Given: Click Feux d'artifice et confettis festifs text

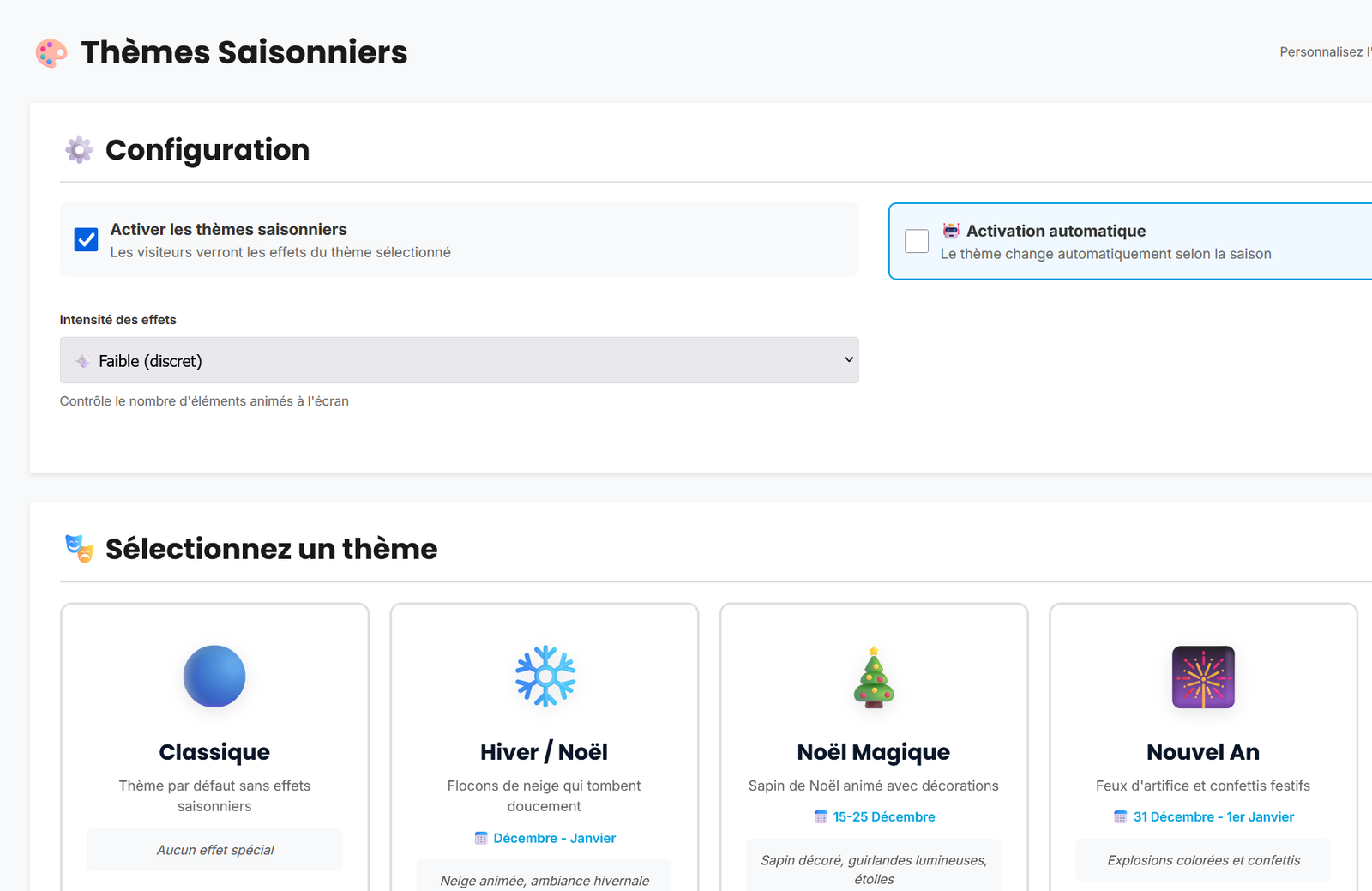Looking at the screenshot, I should tap(1203, 786).
